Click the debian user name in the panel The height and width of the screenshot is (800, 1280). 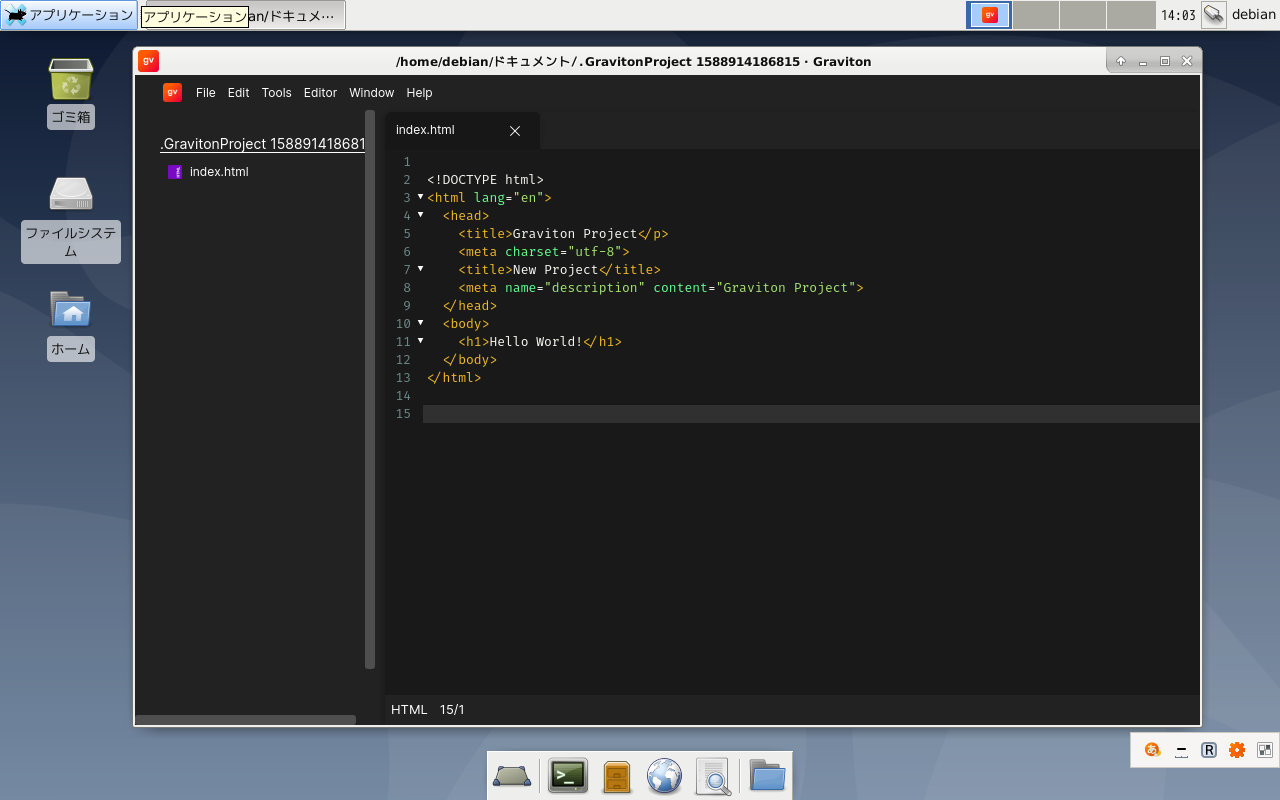pyautogui.click(x=1253, y=15)
